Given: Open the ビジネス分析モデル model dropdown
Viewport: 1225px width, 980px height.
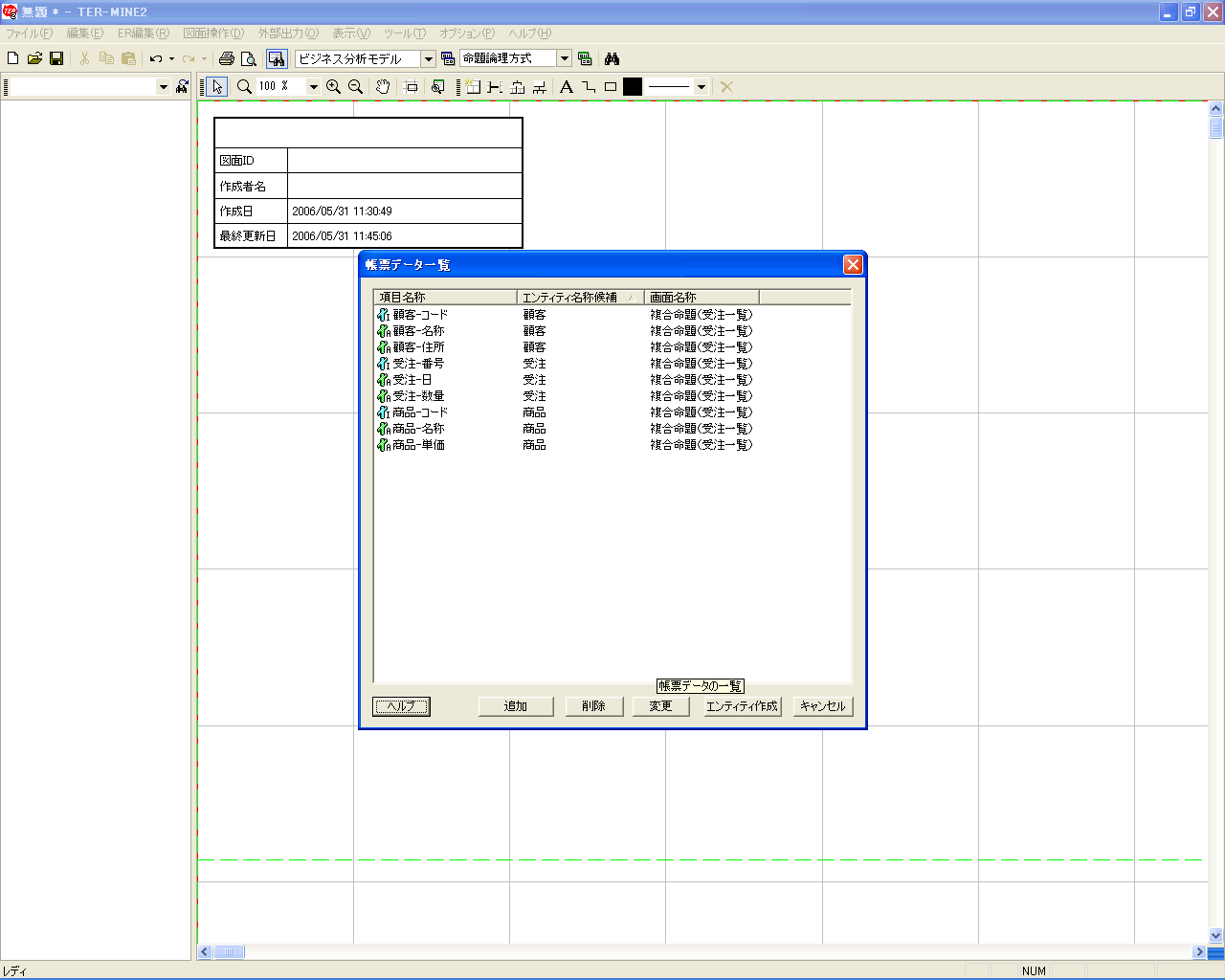Looking at the screenshot, I should click(x=428, y=58).
